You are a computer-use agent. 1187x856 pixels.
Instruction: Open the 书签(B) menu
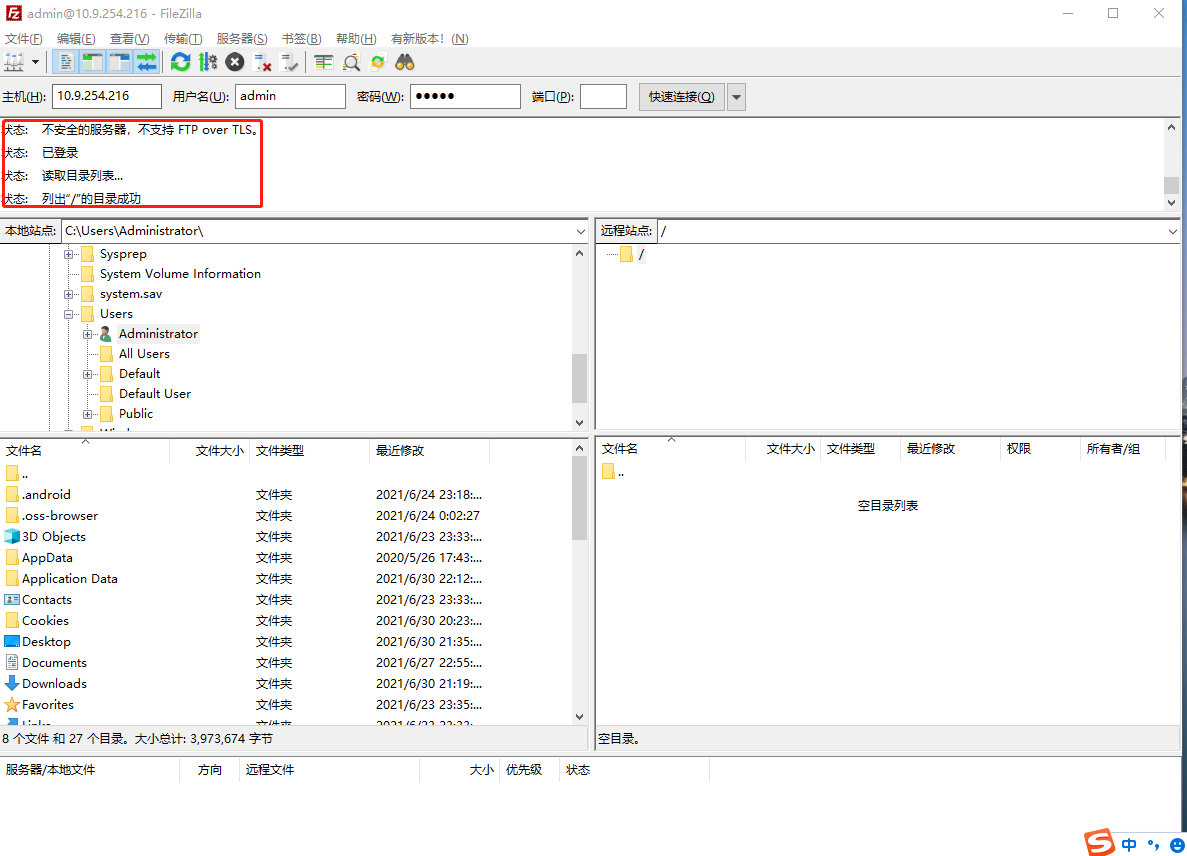[x=301, y=39]
